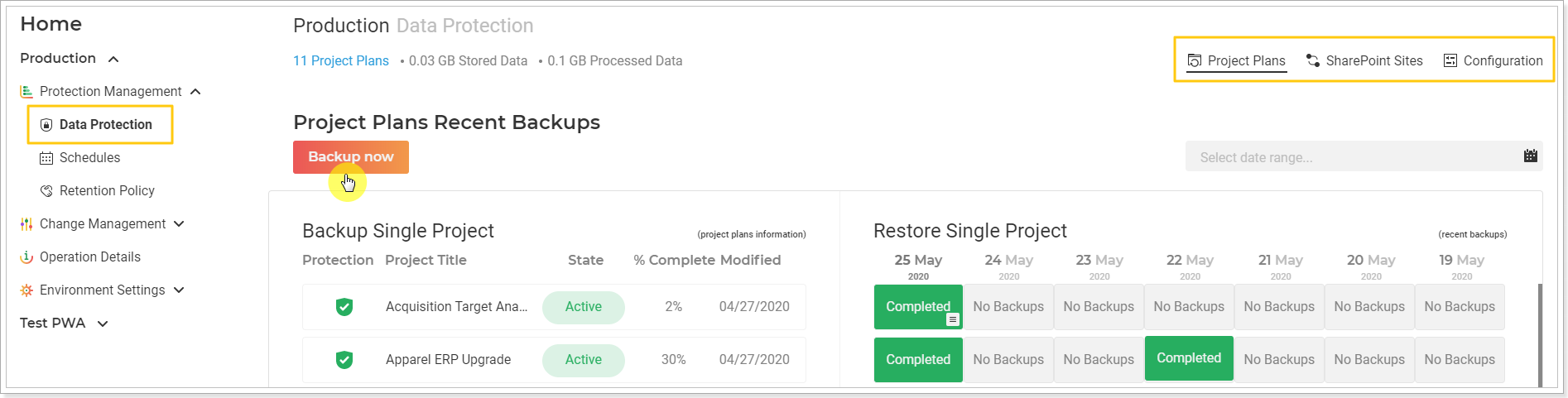Expand Change Management submenu chevron
The width and height of the screenshot is (1568, 398).
[179, 224]
